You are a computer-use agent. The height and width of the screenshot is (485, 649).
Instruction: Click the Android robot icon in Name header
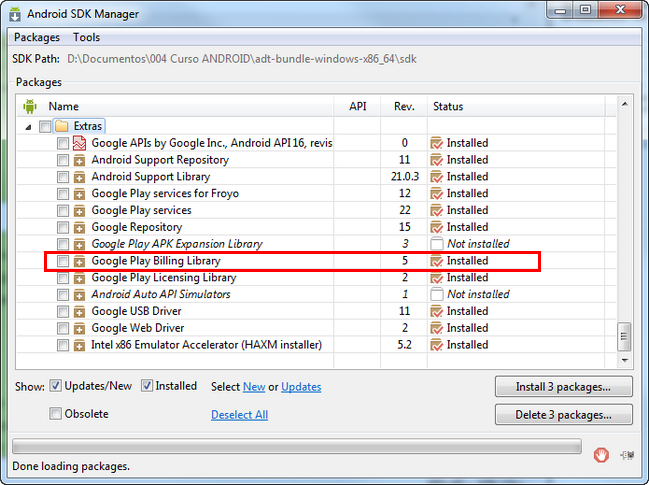click(x=30, y=106)
